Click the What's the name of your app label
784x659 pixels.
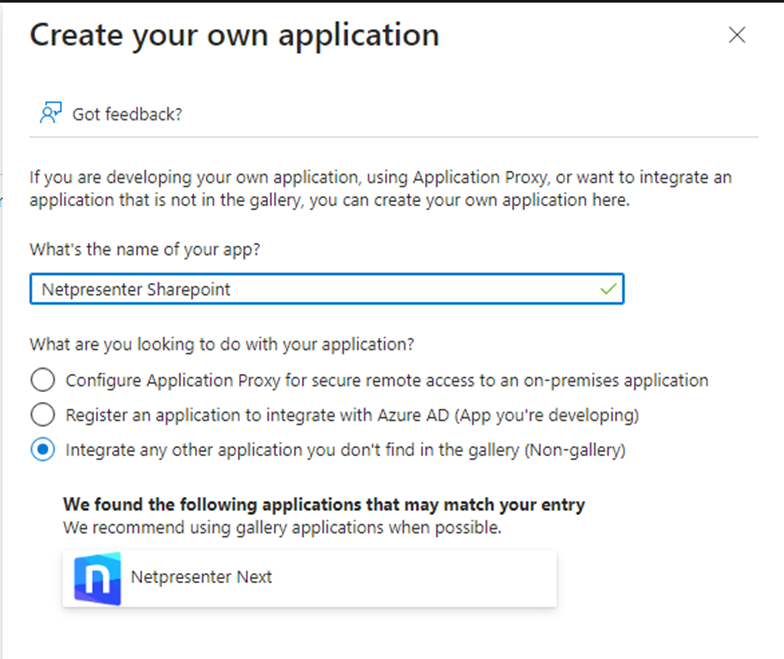pyautogui.click(x=145, y=250)
